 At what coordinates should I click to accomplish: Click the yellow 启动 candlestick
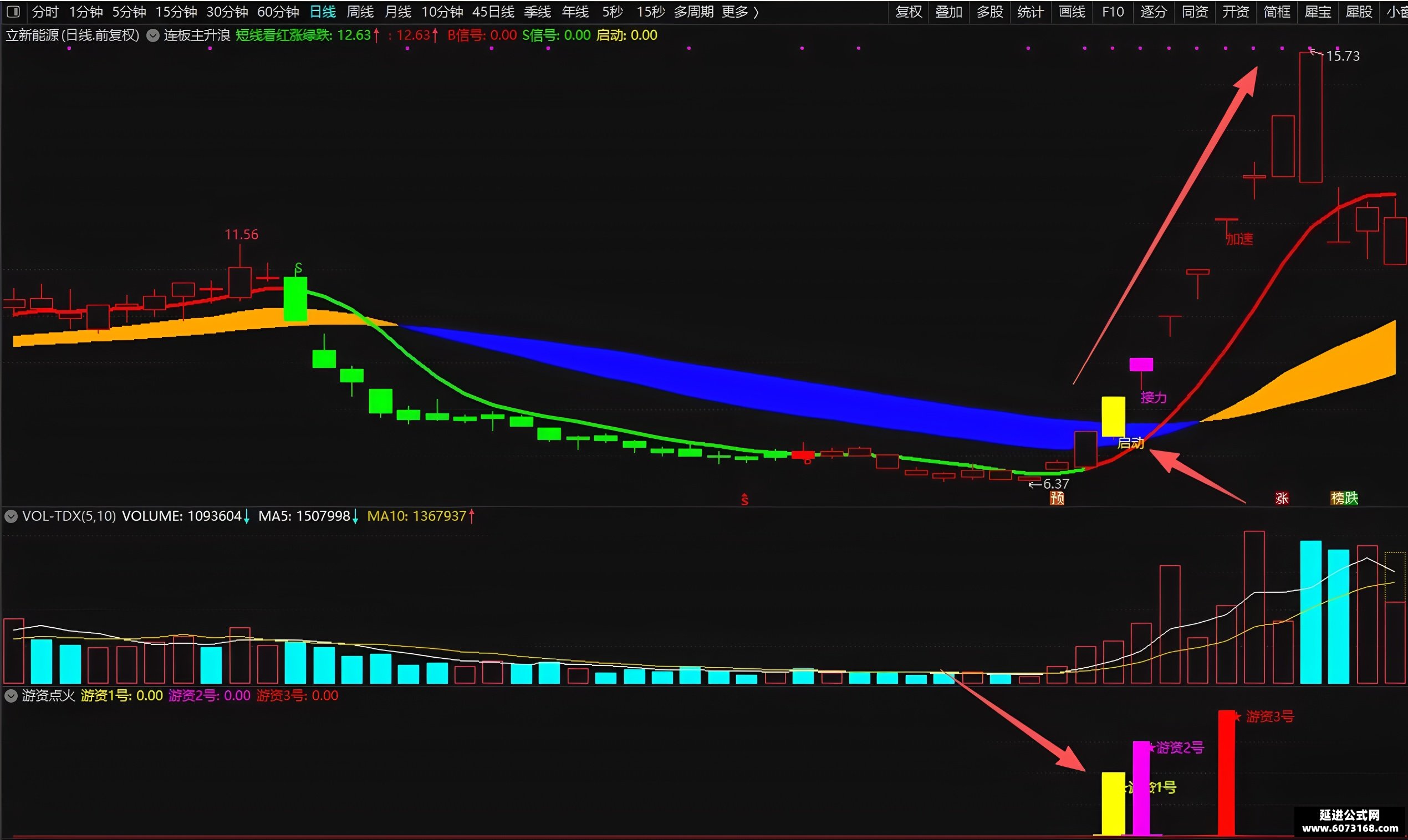click(1113, 417)
